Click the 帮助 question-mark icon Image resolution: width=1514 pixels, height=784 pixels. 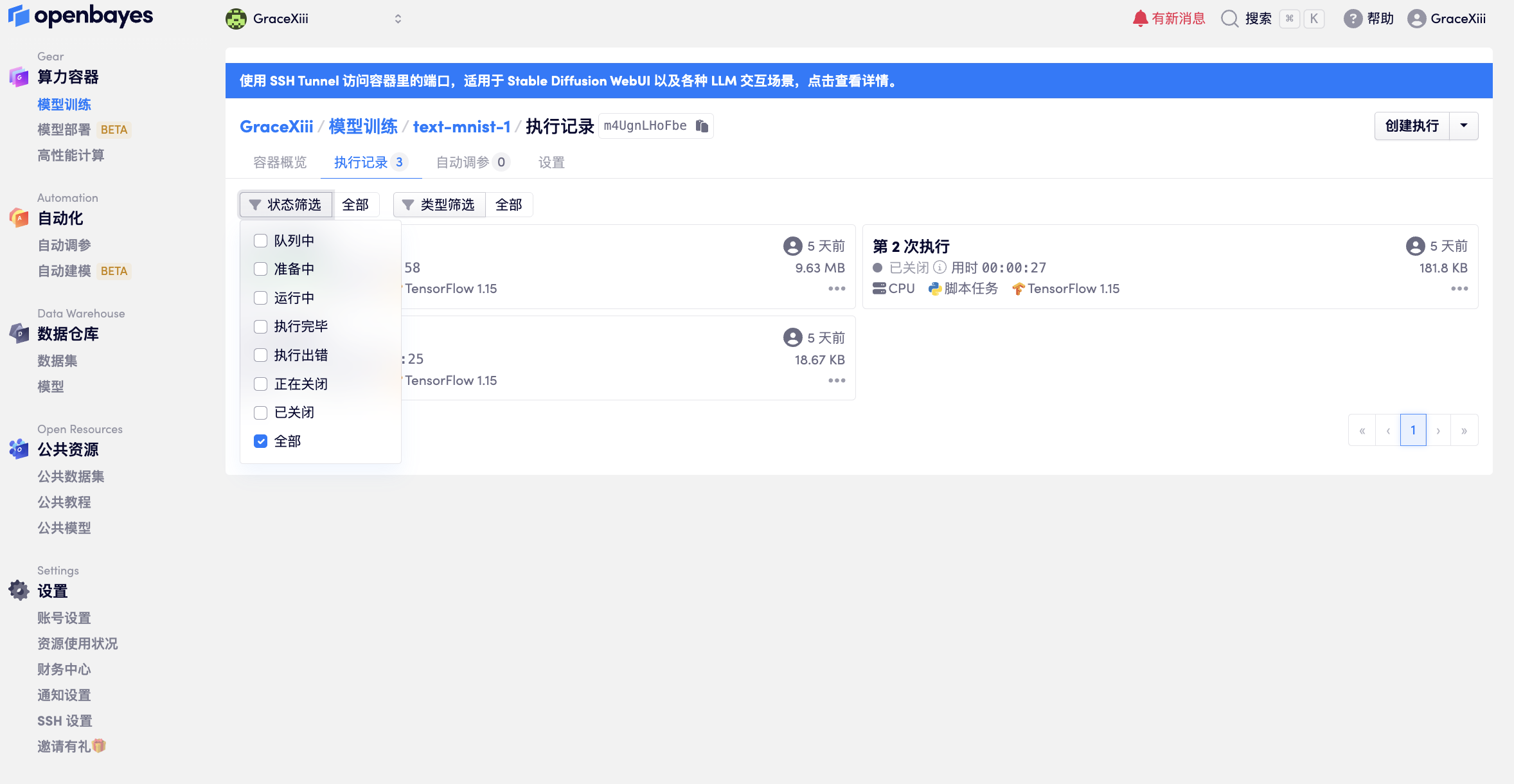point(1352,19)
